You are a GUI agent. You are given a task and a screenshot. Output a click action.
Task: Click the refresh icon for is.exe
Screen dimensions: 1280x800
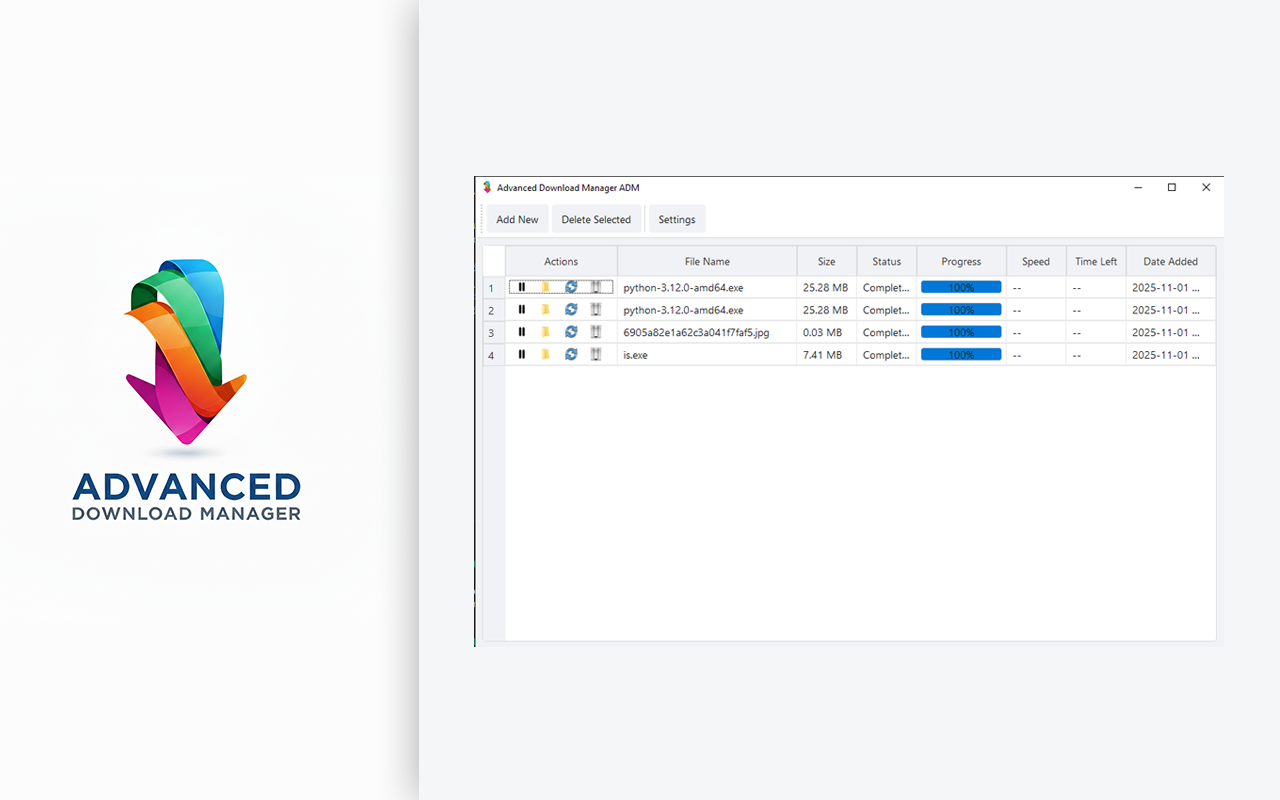pos(570,354)
